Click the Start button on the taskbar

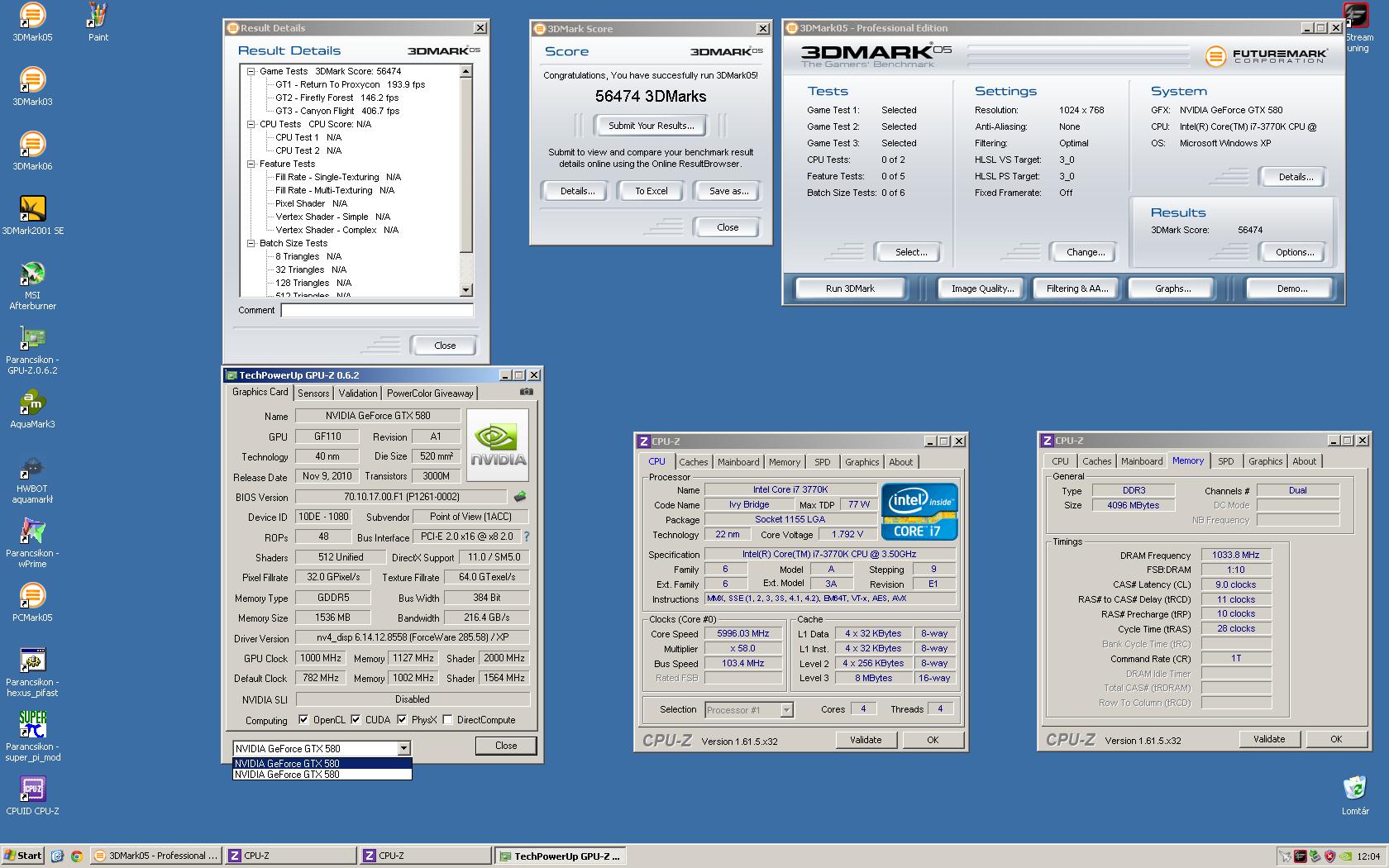23,856
